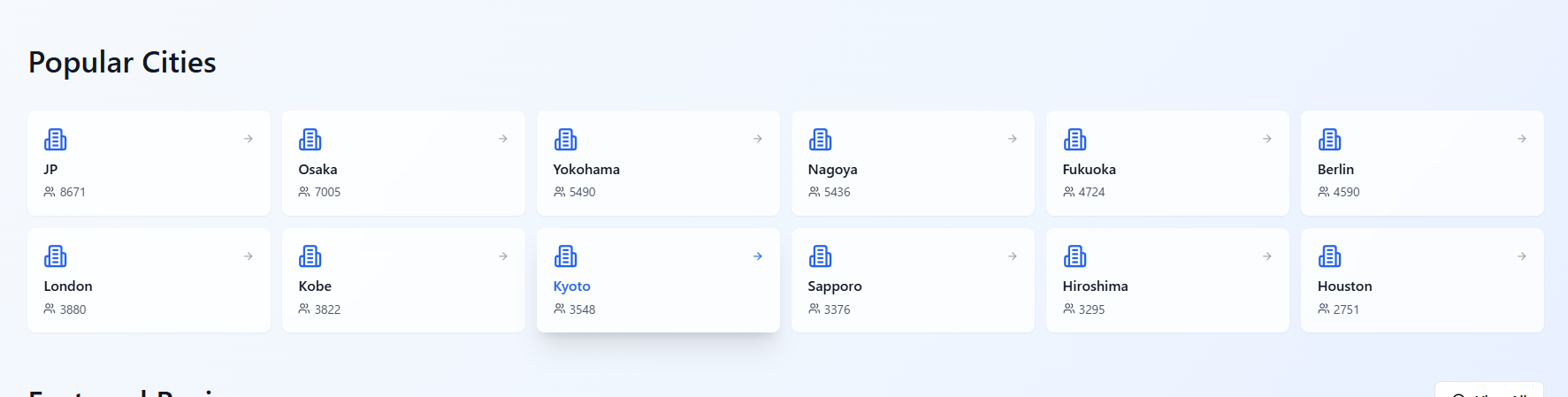The height and width of the screenshot is (397, 1568).
Task: Click the Nagoya member count 5436
Action: point(837,192)
